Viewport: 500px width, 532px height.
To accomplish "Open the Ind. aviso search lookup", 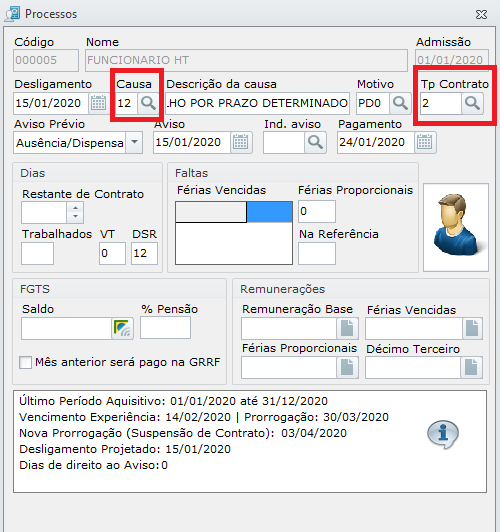I will (315, 142).
